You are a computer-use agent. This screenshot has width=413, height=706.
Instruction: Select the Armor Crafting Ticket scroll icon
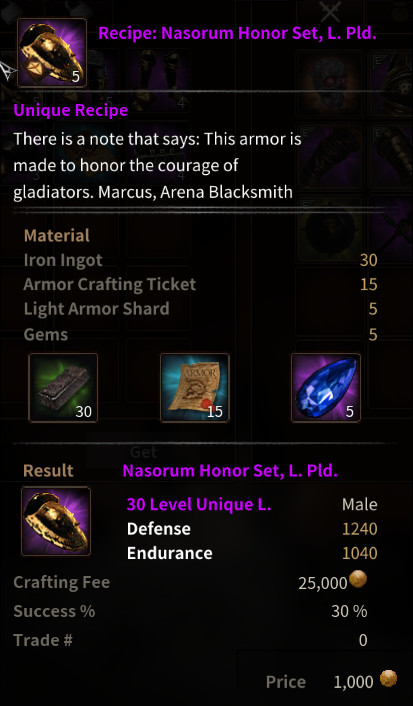(x=195, y=388)
